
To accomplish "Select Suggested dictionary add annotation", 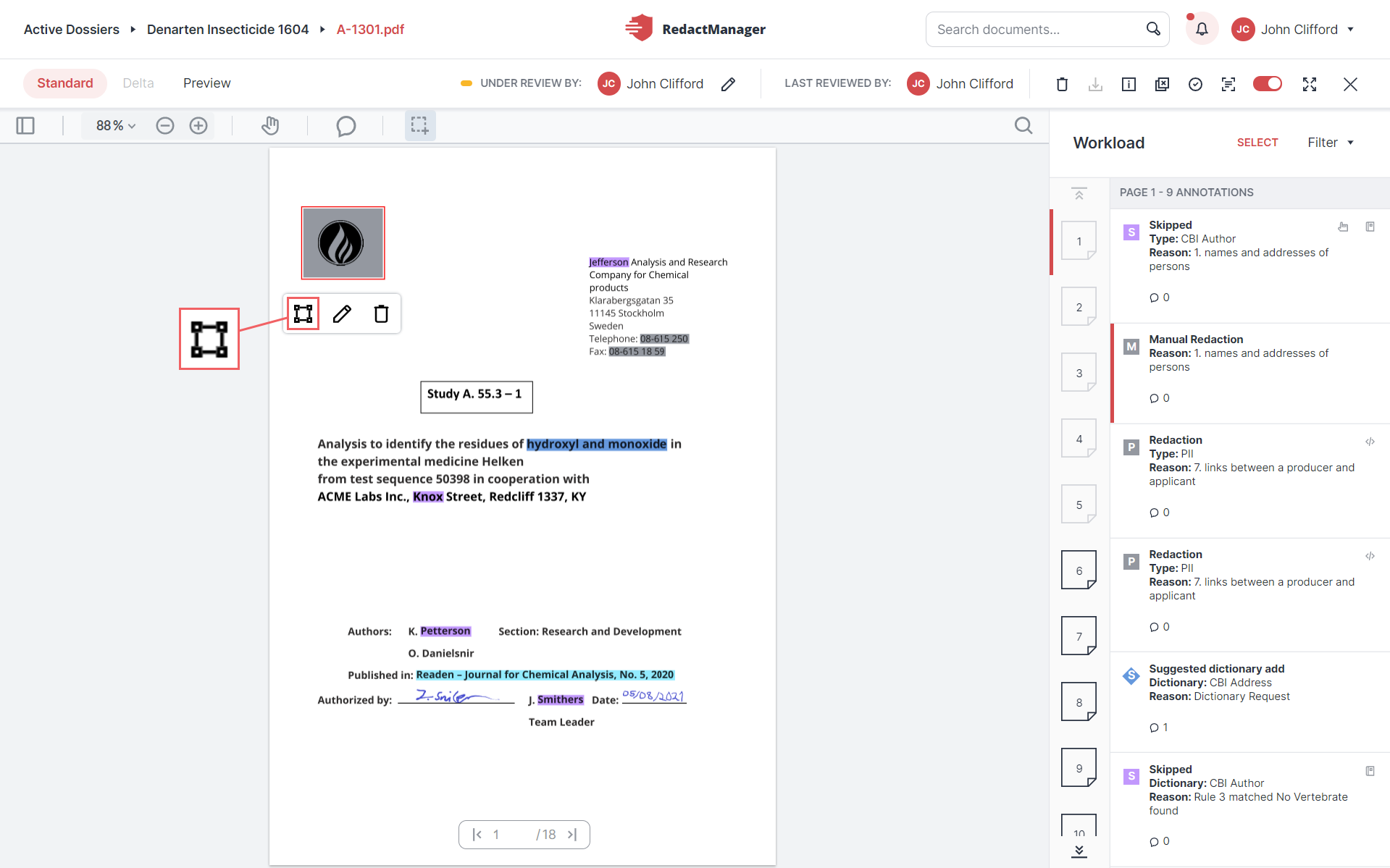I will (1250, 702).
